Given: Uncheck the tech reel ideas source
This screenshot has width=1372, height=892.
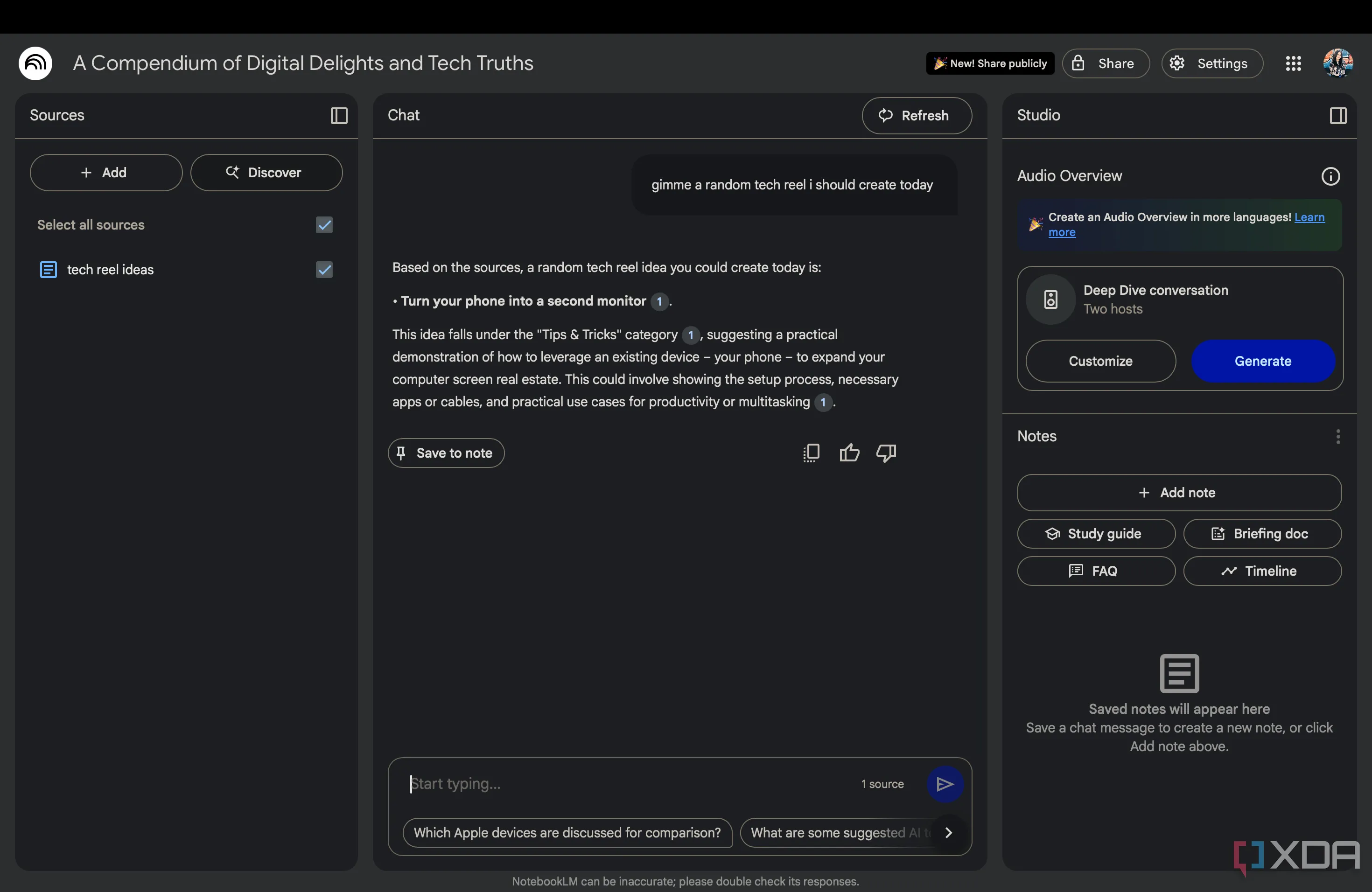Looking at the screenshot, I should point(324,270).
